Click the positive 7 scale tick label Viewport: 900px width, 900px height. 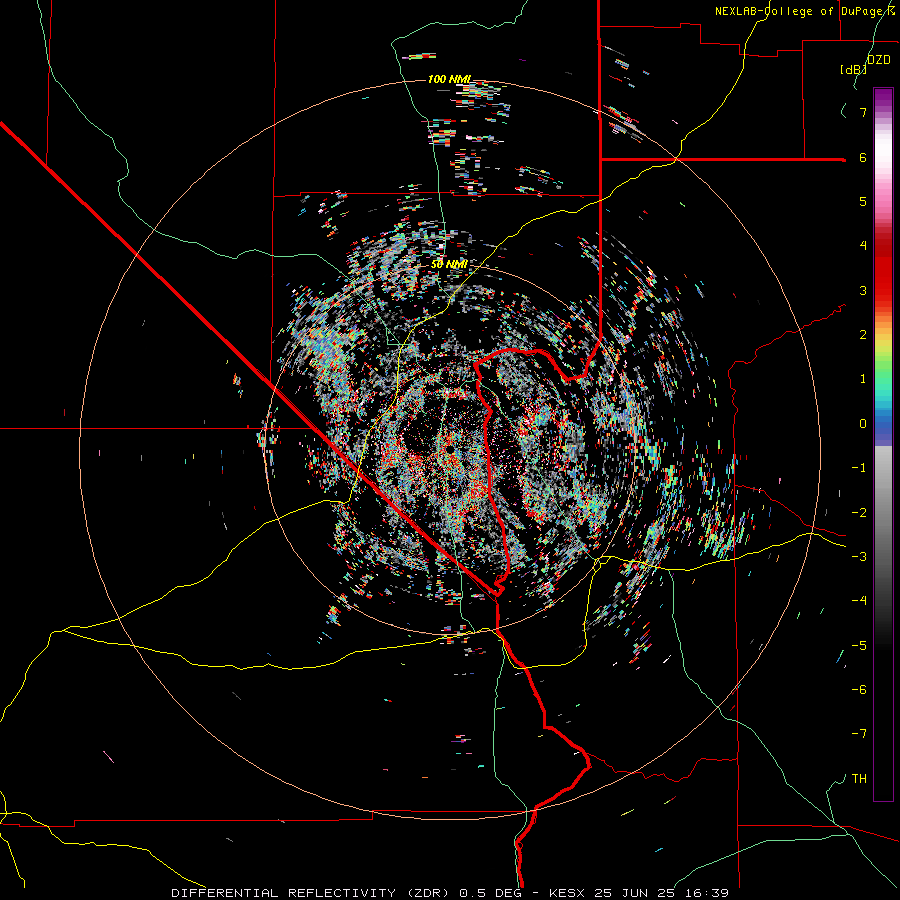863,112
